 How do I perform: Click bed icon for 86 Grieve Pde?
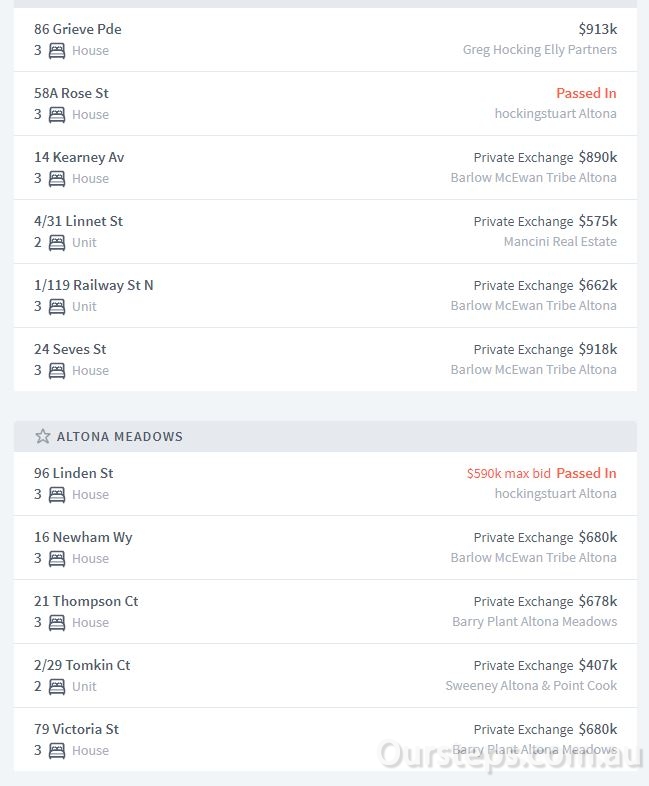pyautogui.click(x=57, y=51)
